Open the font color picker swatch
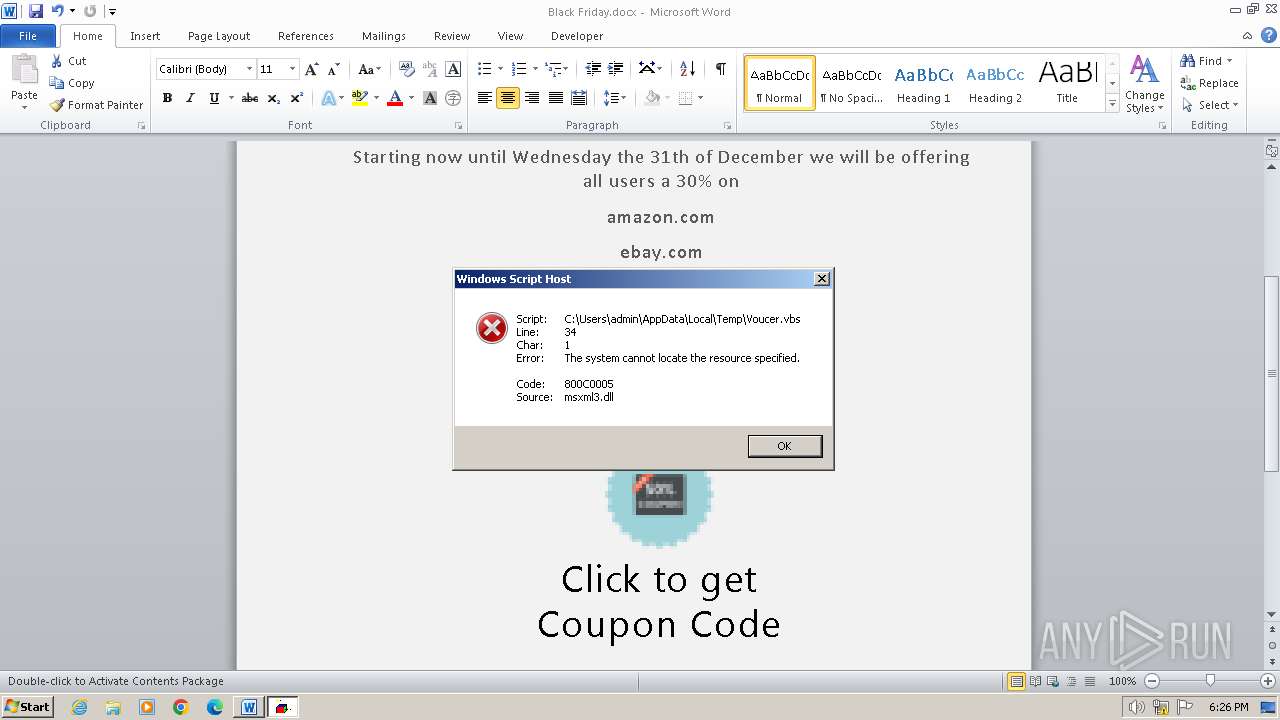 point(394,98)
